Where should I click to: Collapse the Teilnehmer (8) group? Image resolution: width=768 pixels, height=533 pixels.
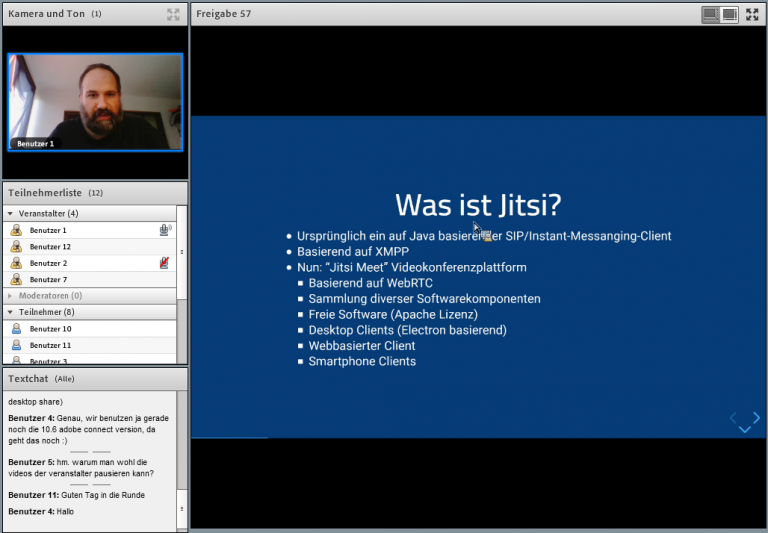click(10, 312)
